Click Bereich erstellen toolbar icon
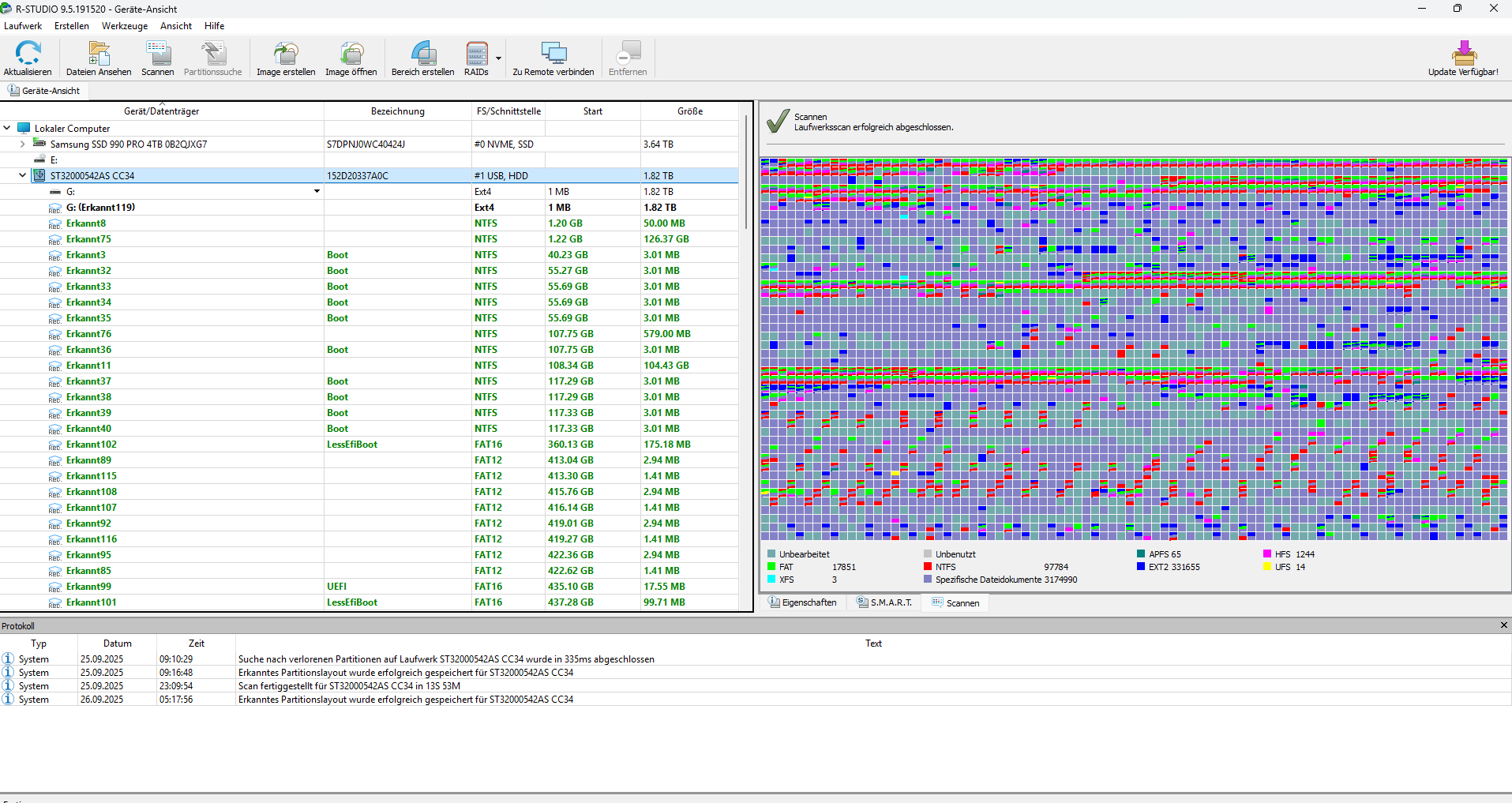The width and height of the screenshot is (1512, 803). pyautogui.click(x=423, y=53)
